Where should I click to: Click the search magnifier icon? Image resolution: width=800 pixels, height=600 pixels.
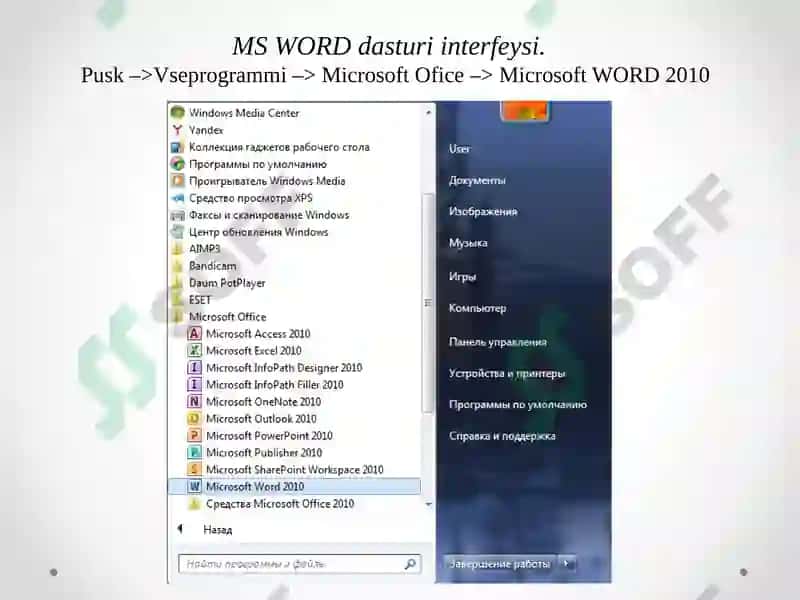[x=410, y=564]
